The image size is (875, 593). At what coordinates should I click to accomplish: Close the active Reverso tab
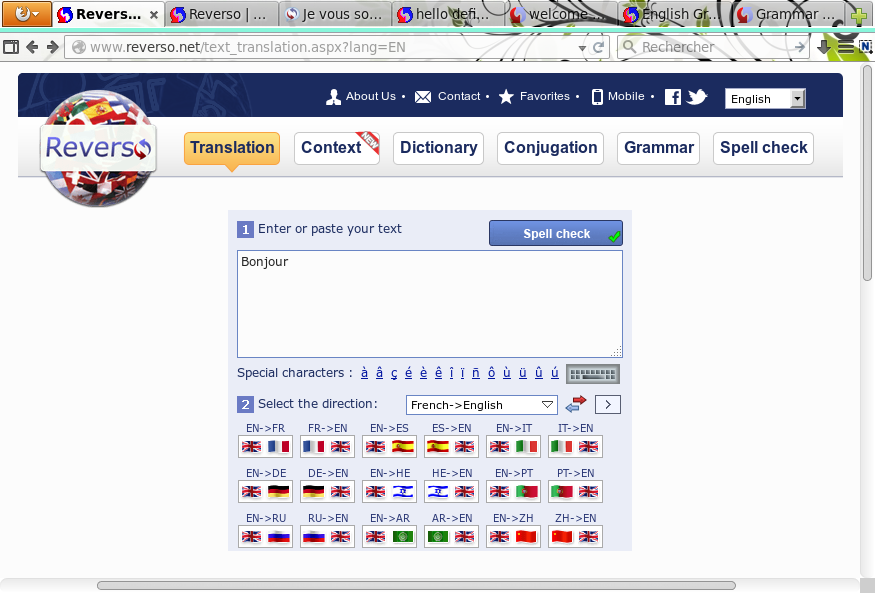click(154, 15)
